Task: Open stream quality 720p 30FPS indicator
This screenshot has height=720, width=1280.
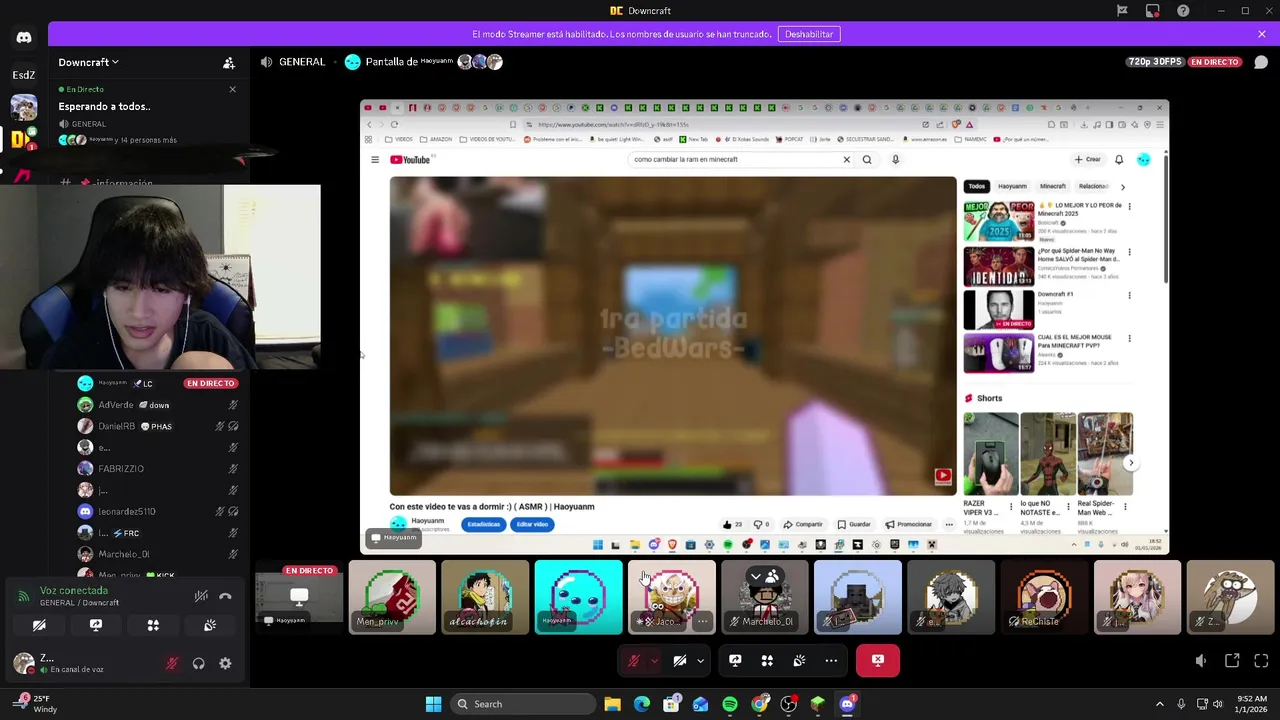Action: tap(1155, 62)
